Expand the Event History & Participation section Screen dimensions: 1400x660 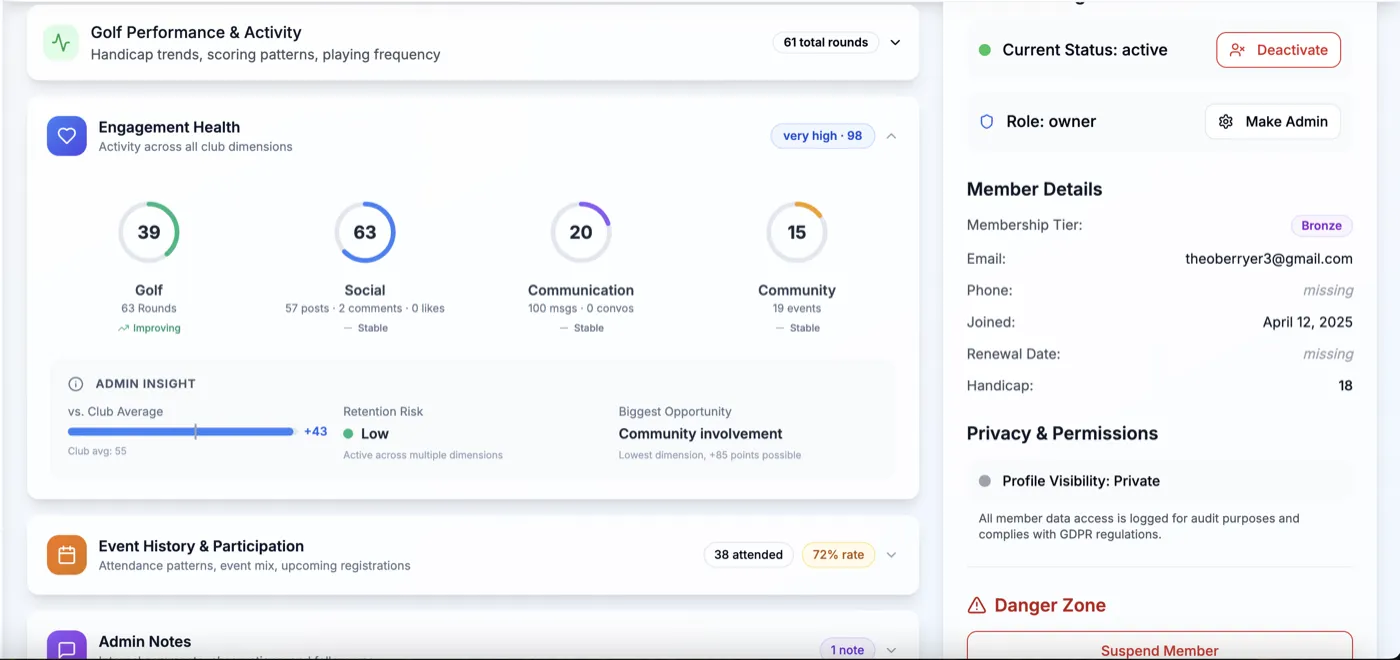(x=891, y=555)
